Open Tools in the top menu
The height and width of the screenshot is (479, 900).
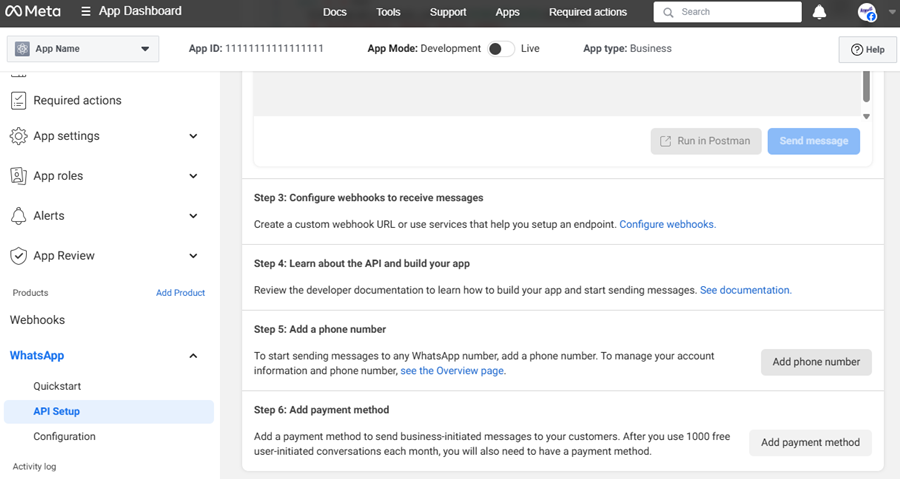(x=388, y=12)
